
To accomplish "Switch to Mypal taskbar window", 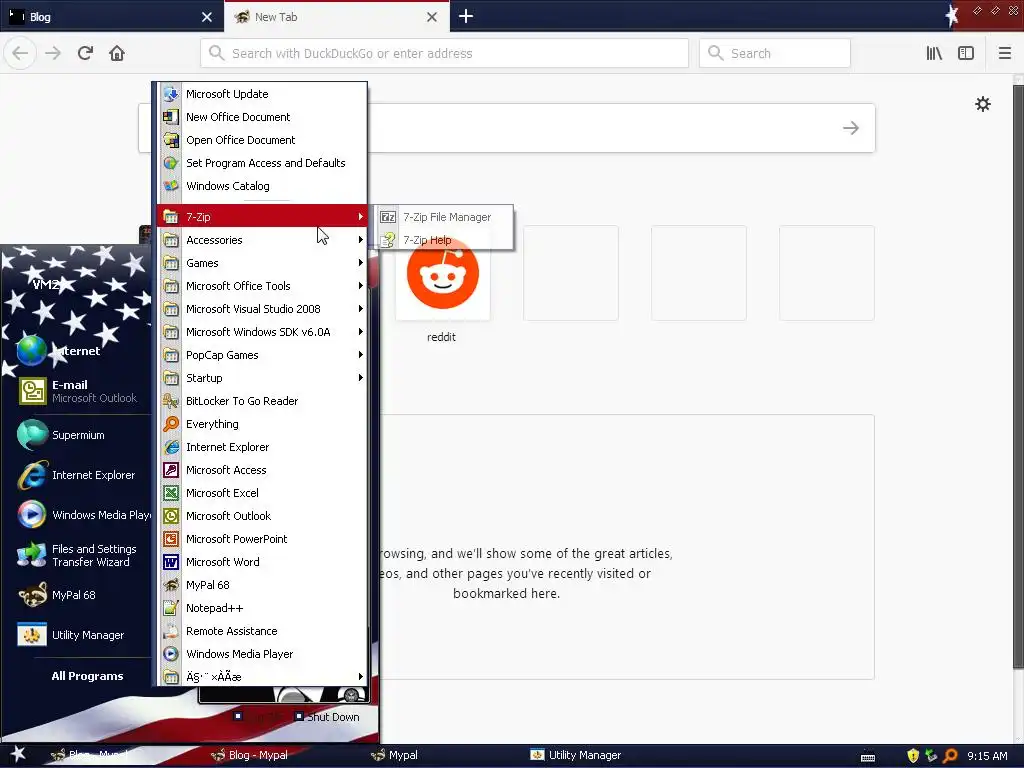I will [x=394, y=755].
